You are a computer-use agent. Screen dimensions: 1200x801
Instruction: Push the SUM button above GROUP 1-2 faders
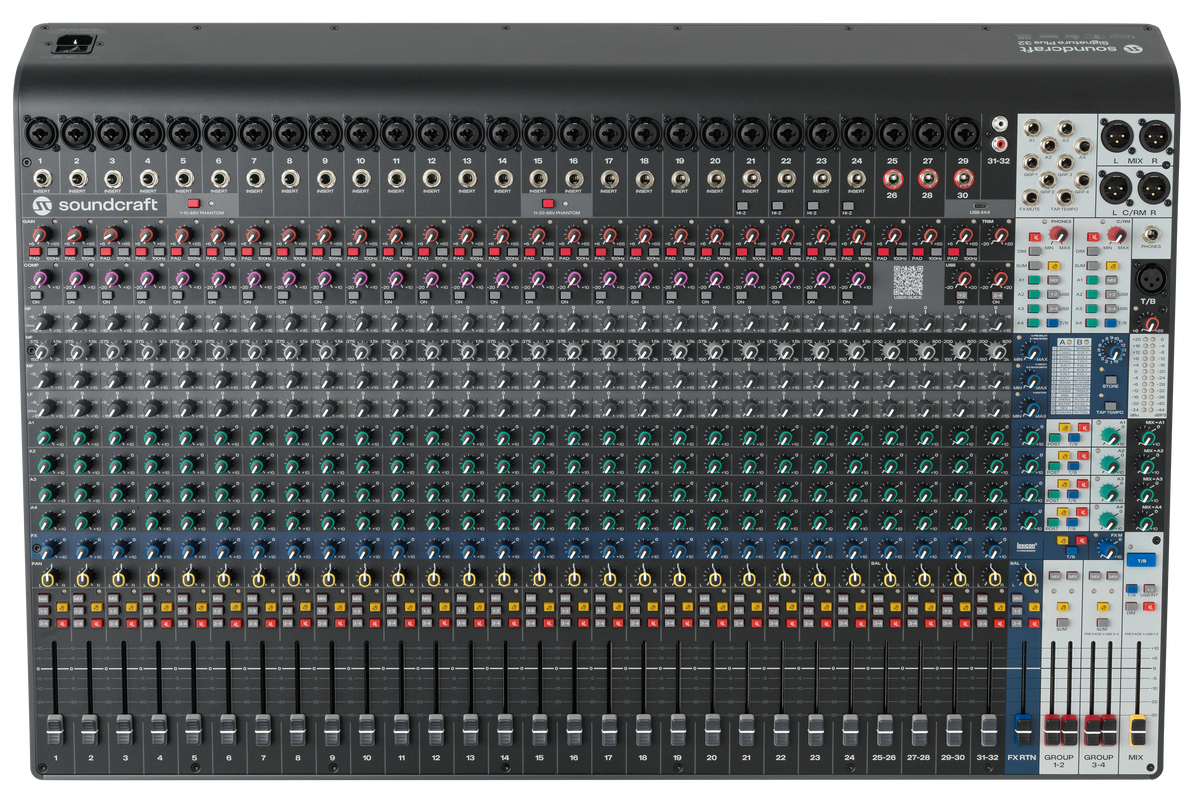pos(1062,622)
